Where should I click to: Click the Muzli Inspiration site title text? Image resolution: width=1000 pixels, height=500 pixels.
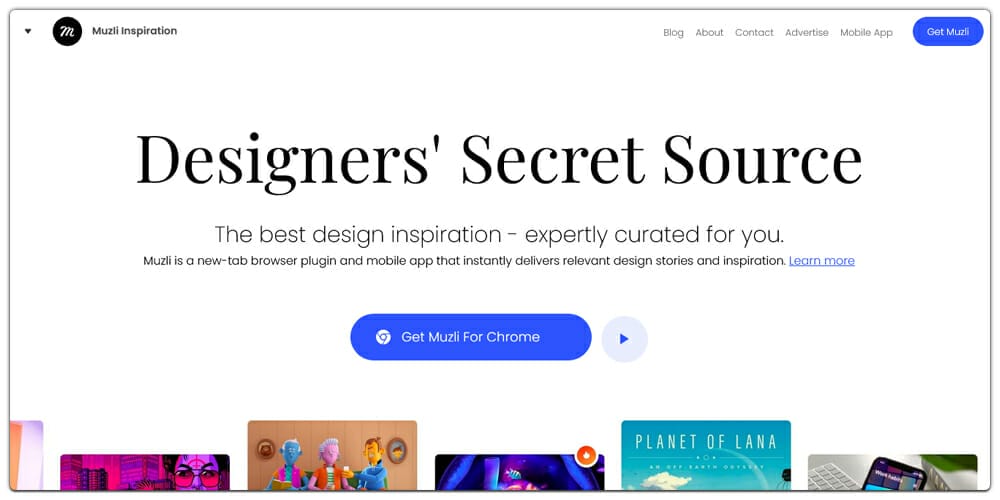[135, 31]
